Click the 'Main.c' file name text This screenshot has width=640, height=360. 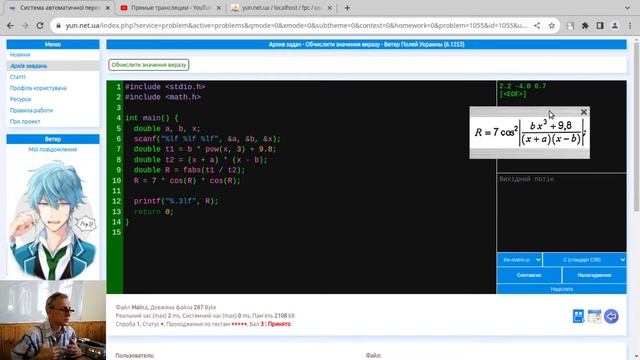click(140, 307)
